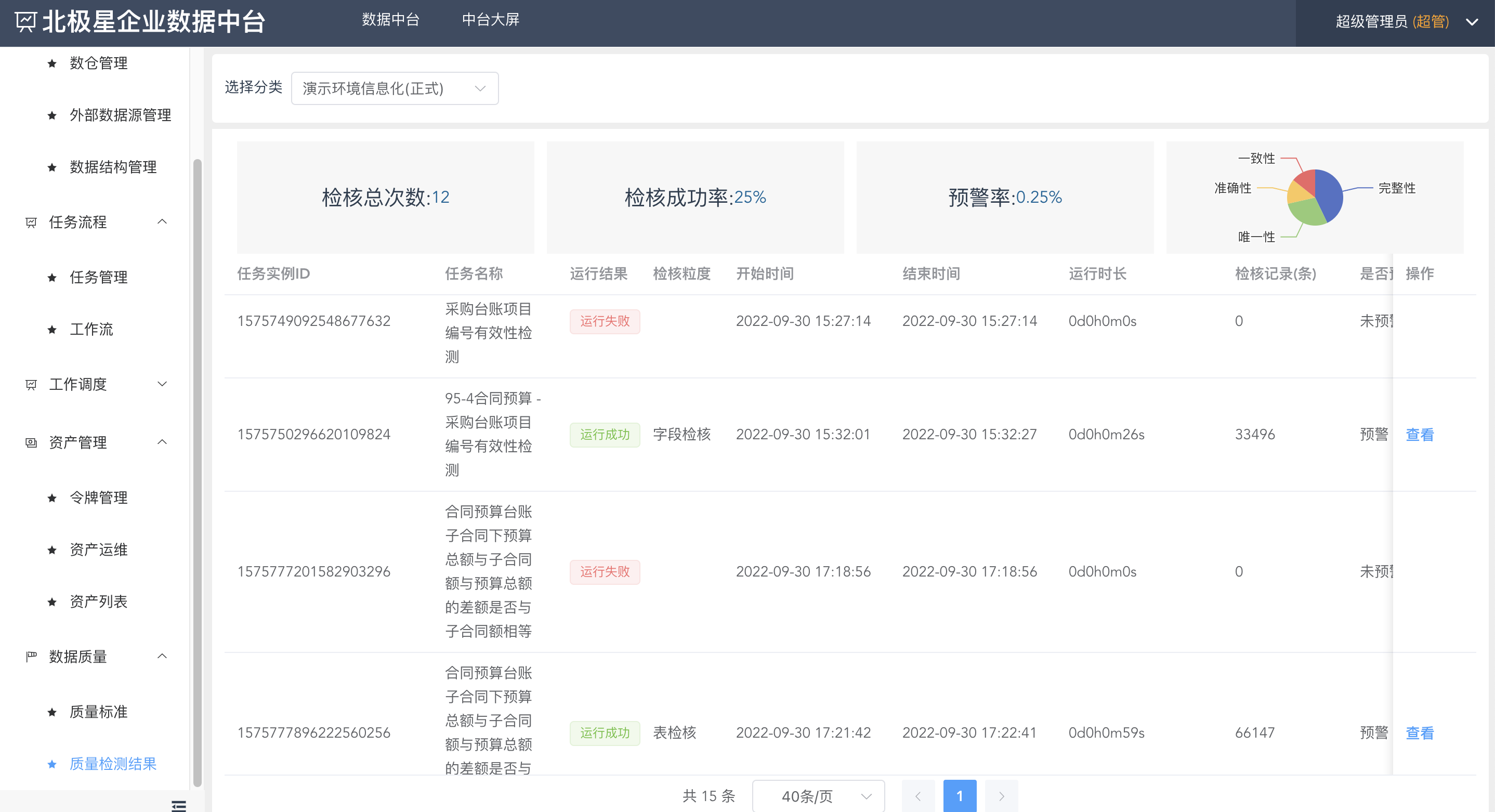
Task: Click the 任务流程 sidebar icon
Action: (31, 222)
